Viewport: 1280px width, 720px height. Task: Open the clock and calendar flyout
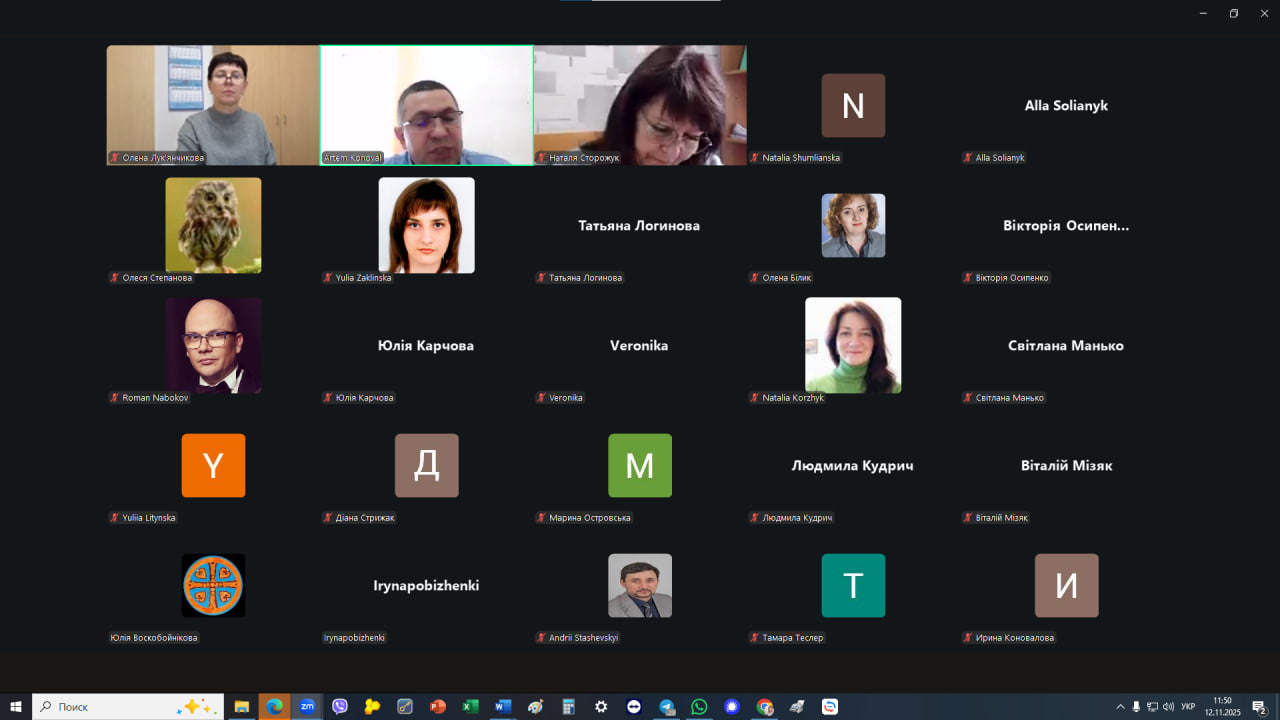(1222, 706)
